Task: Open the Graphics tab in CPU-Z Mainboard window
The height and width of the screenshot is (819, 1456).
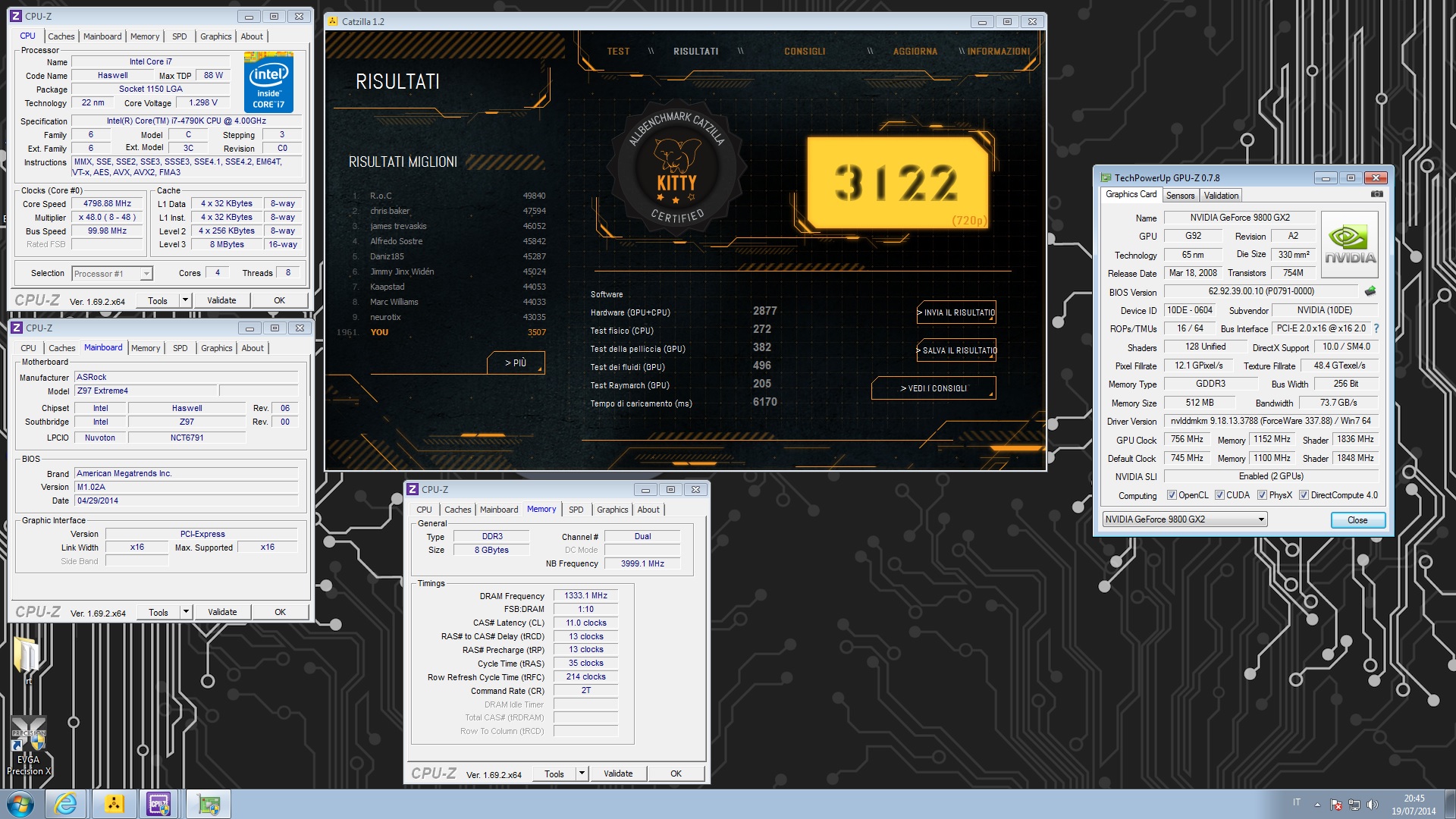Action: click(216, 348)
